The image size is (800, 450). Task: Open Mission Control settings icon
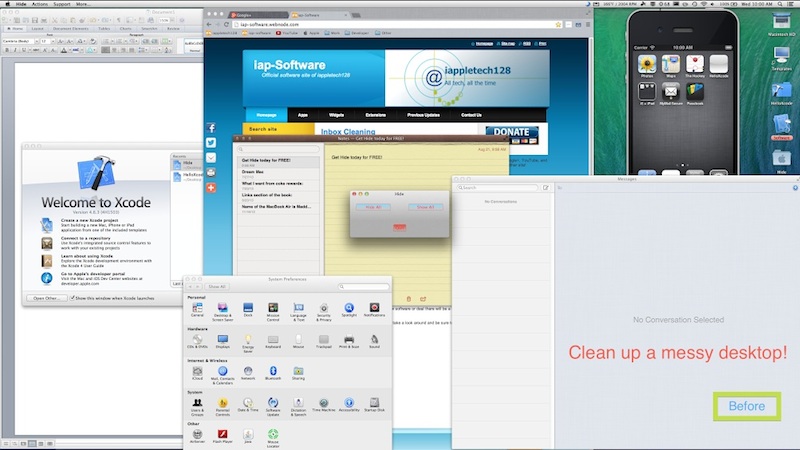click(272, 309)
